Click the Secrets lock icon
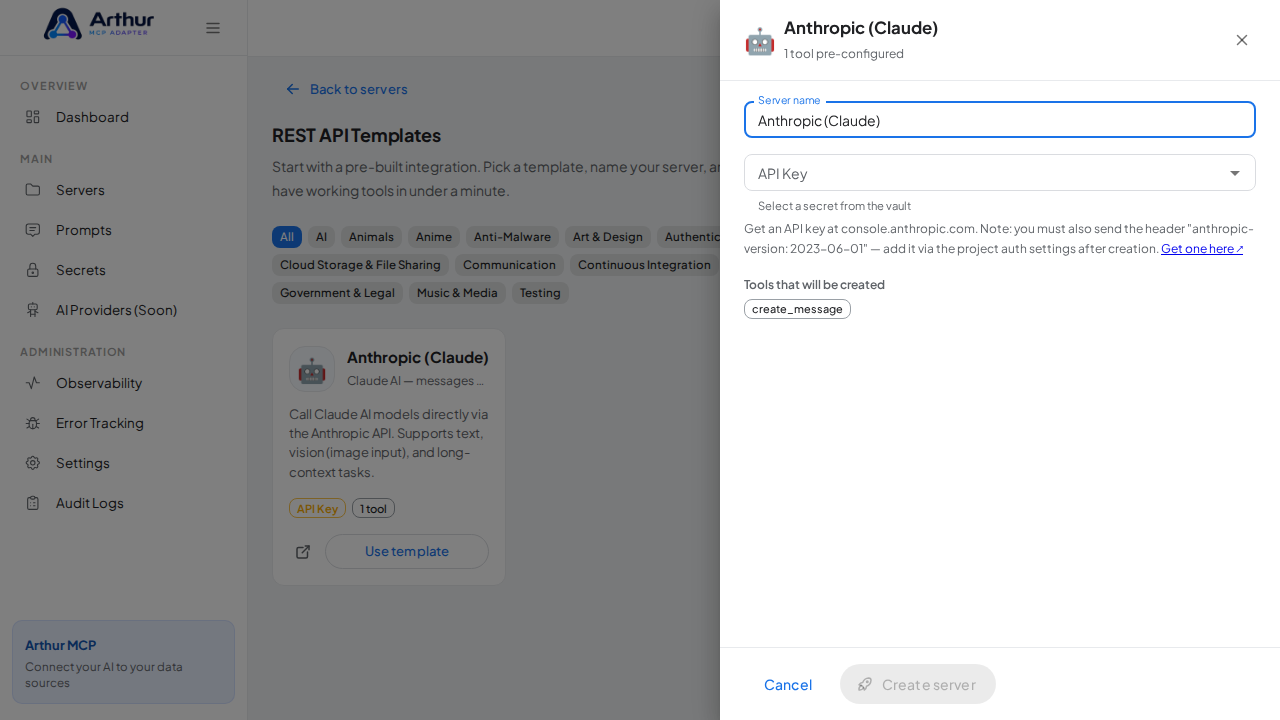 (33, 270)
